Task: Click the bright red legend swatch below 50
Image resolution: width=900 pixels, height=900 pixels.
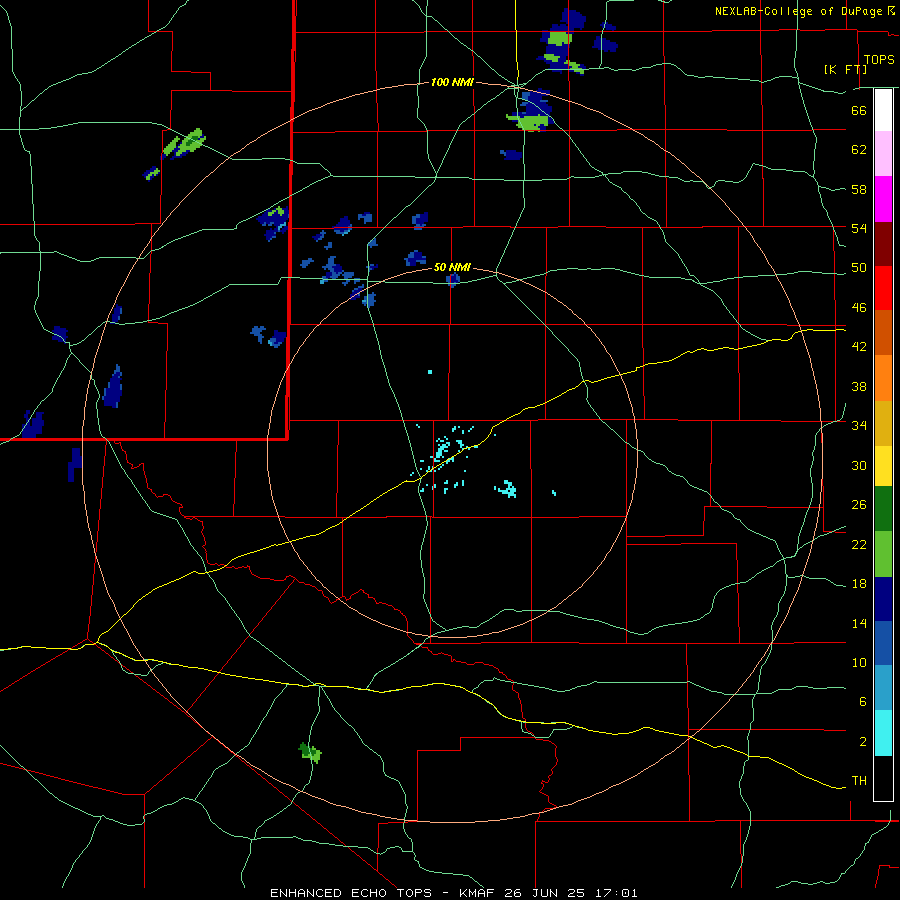Action: 883,288
